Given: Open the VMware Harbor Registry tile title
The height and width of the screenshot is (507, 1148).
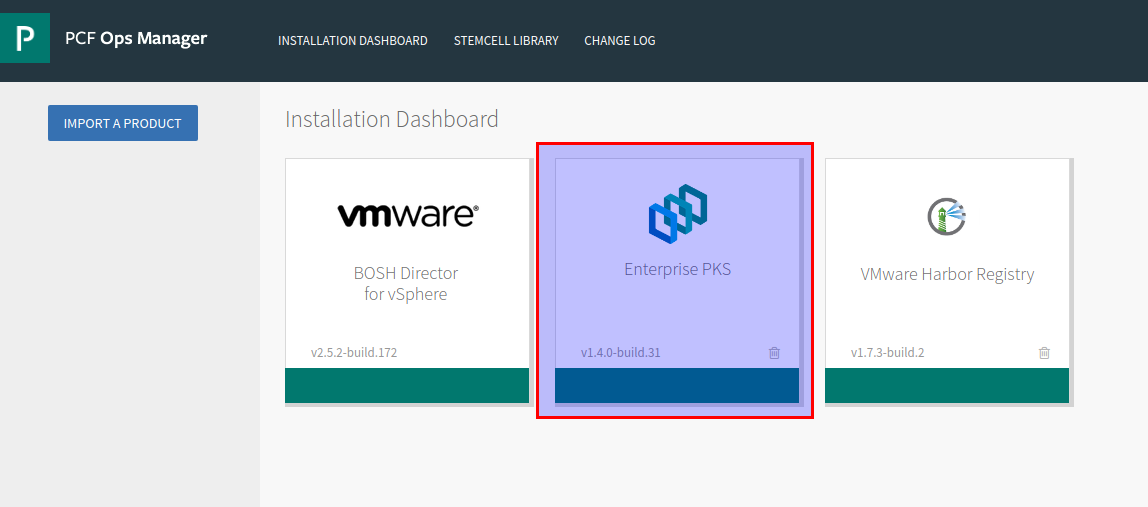Looking at the screenshot, I should tap(947, 275).
